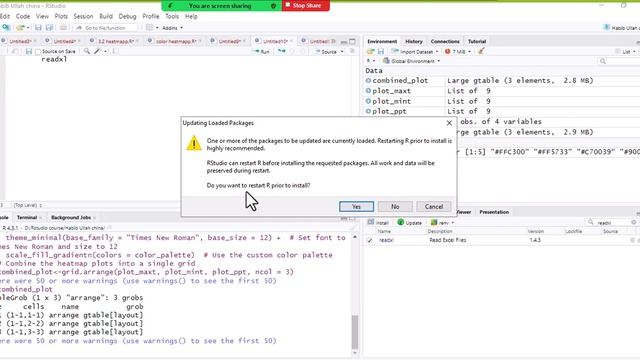Image resolution: width=640 pixels, height=360 pixels.
Task: Click the re-run previous code icon
Action: pyautogui.click(x=282, y=51)
